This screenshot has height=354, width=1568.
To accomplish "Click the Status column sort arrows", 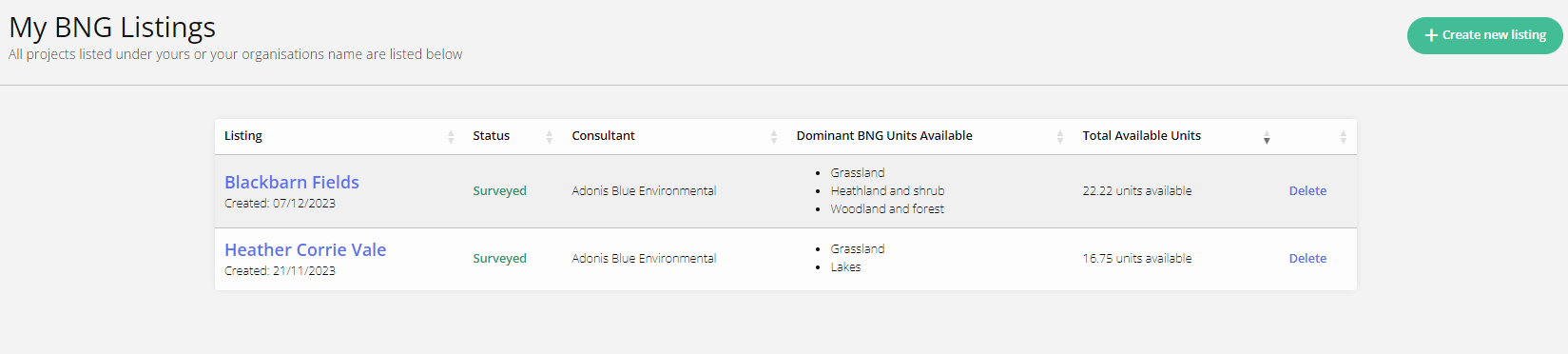I will [x=550, y=137].
